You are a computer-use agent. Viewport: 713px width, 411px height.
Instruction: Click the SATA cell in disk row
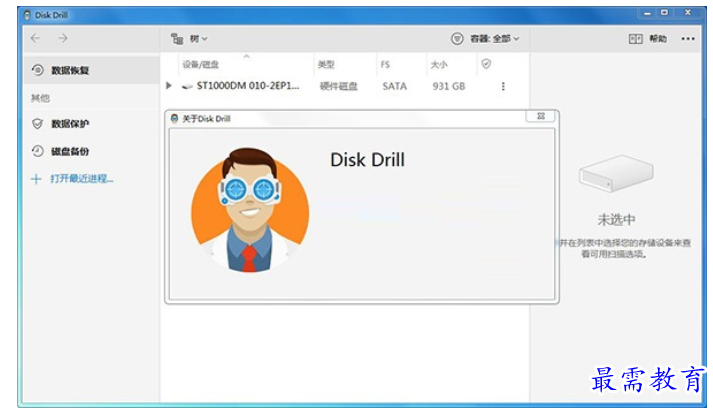click(x=395, y=86)
